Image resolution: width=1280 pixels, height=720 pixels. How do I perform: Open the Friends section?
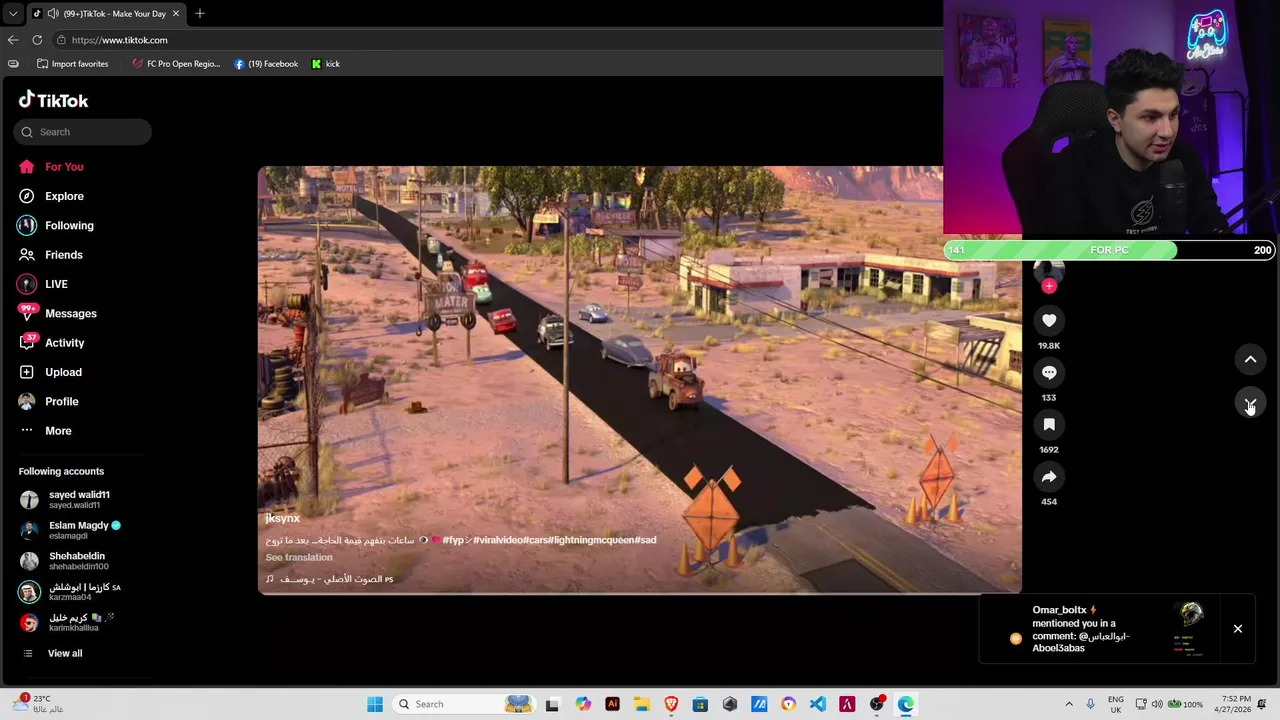(x=50, y=255)
